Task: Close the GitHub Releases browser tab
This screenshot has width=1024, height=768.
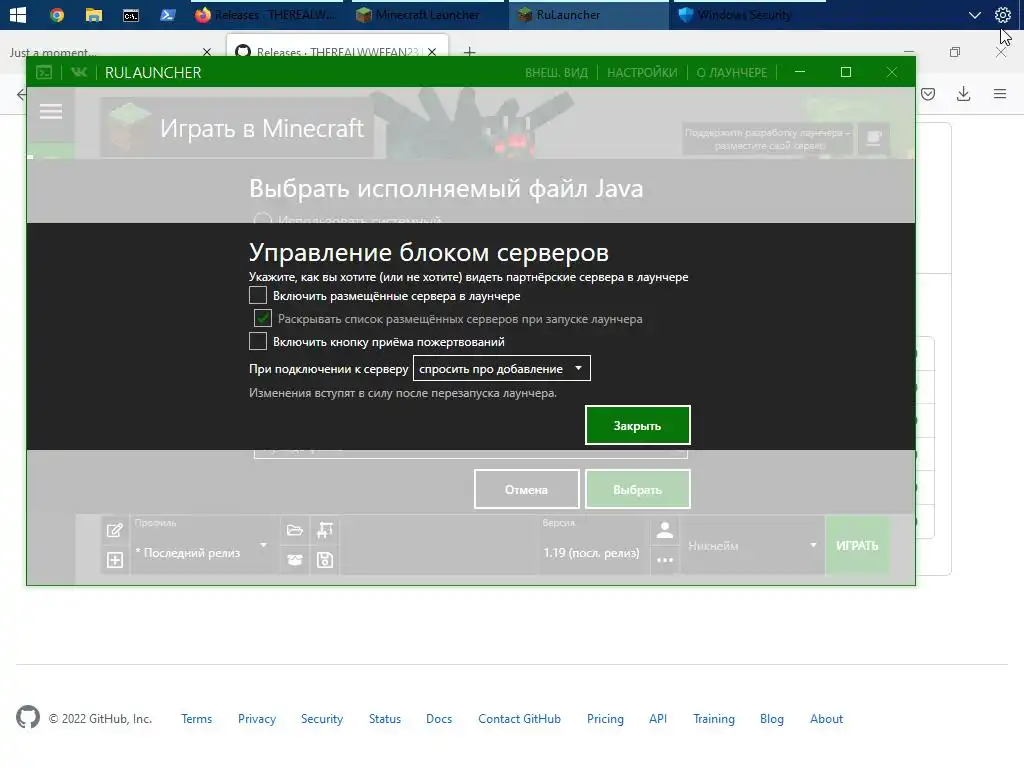Action: pos(432,52)
